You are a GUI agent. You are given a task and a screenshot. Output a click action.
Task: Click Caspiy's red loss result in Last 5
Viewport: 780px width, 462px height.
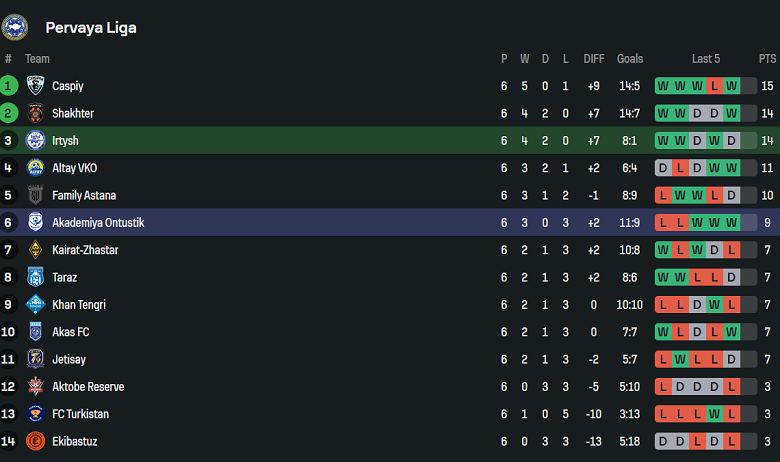coord(714,86)
